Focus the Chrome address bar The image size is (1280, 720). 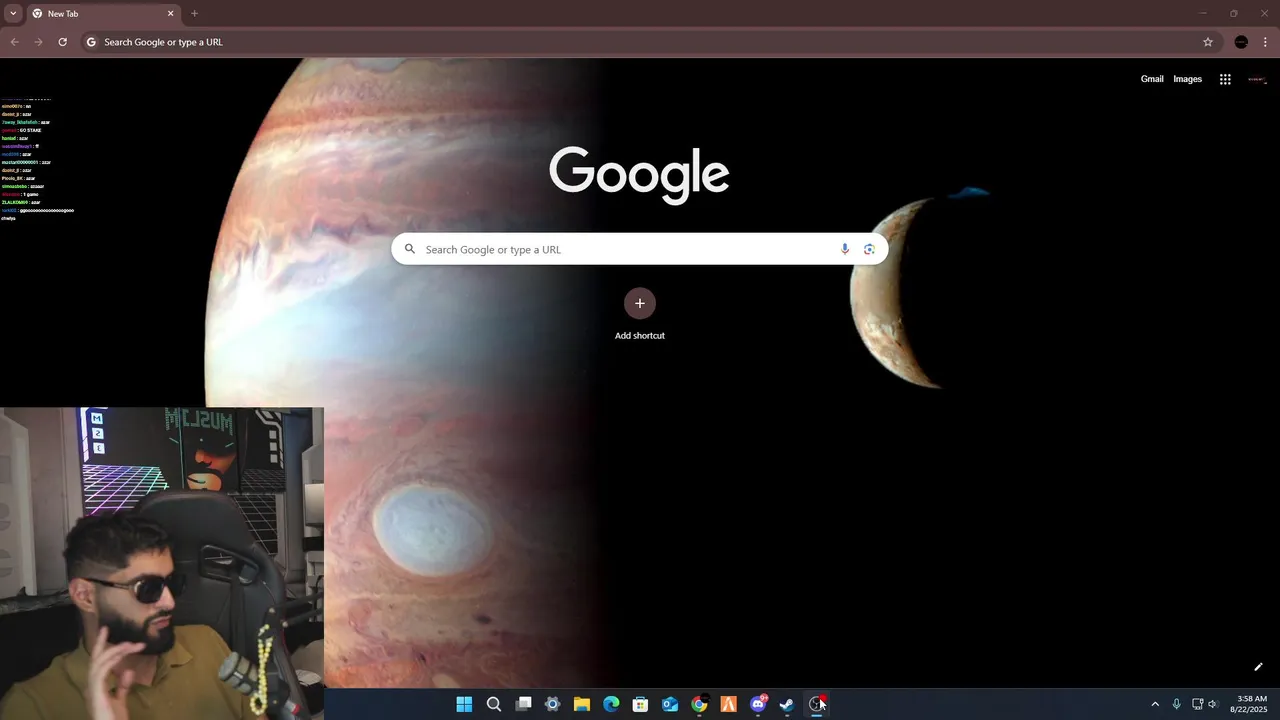tap(650, 42)
